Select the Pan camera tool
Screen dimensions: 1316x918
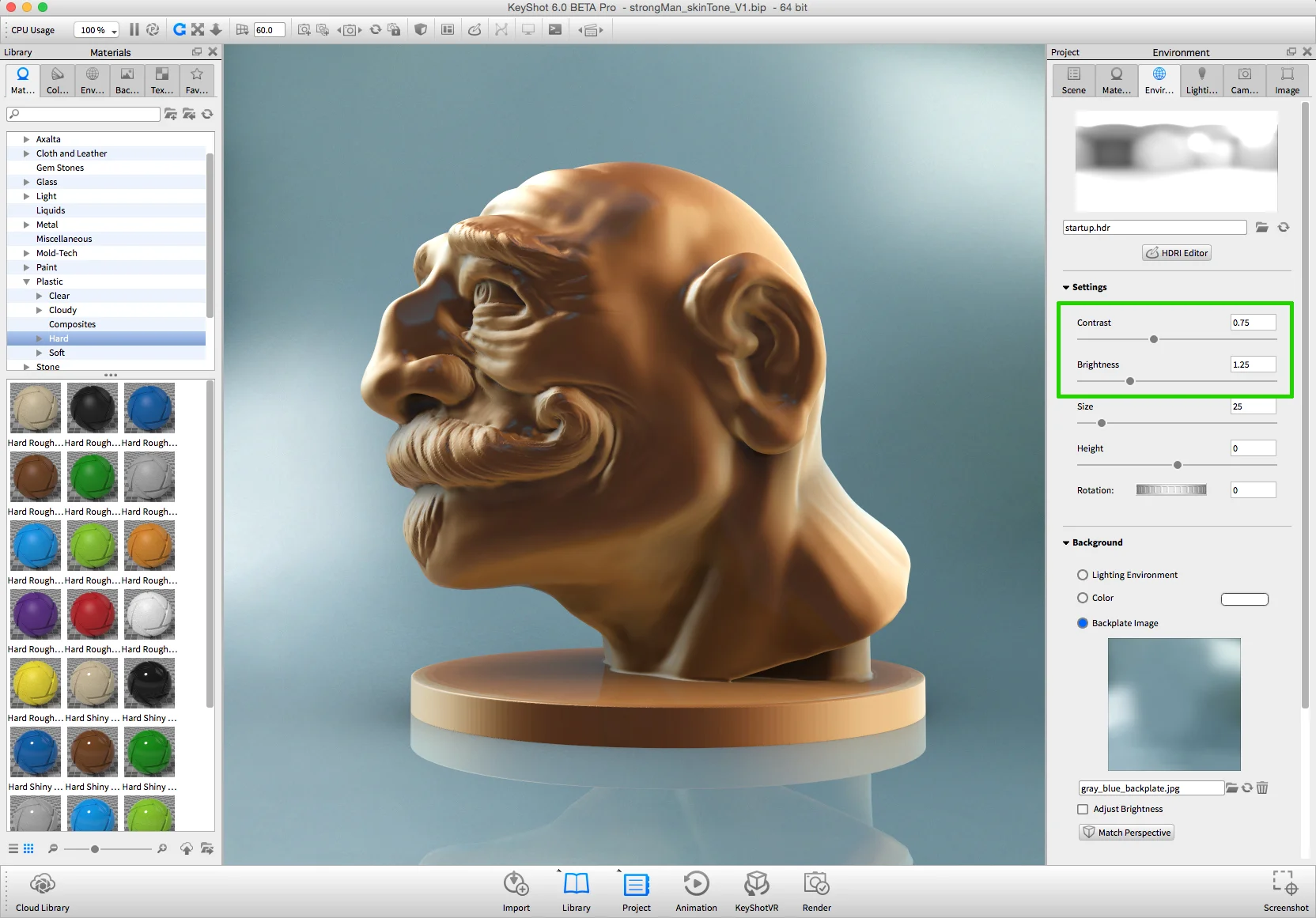point(198,29)
